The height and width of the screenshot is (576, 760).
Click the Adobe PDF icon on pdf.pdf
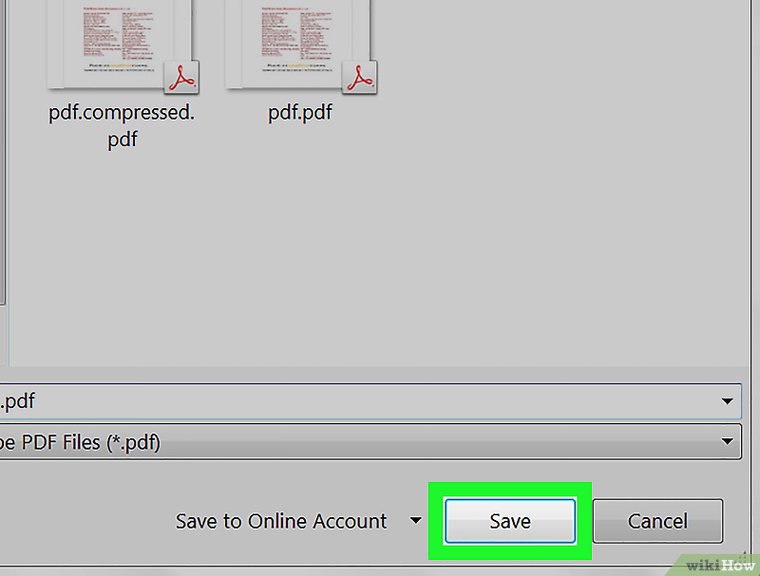(359, 77)
